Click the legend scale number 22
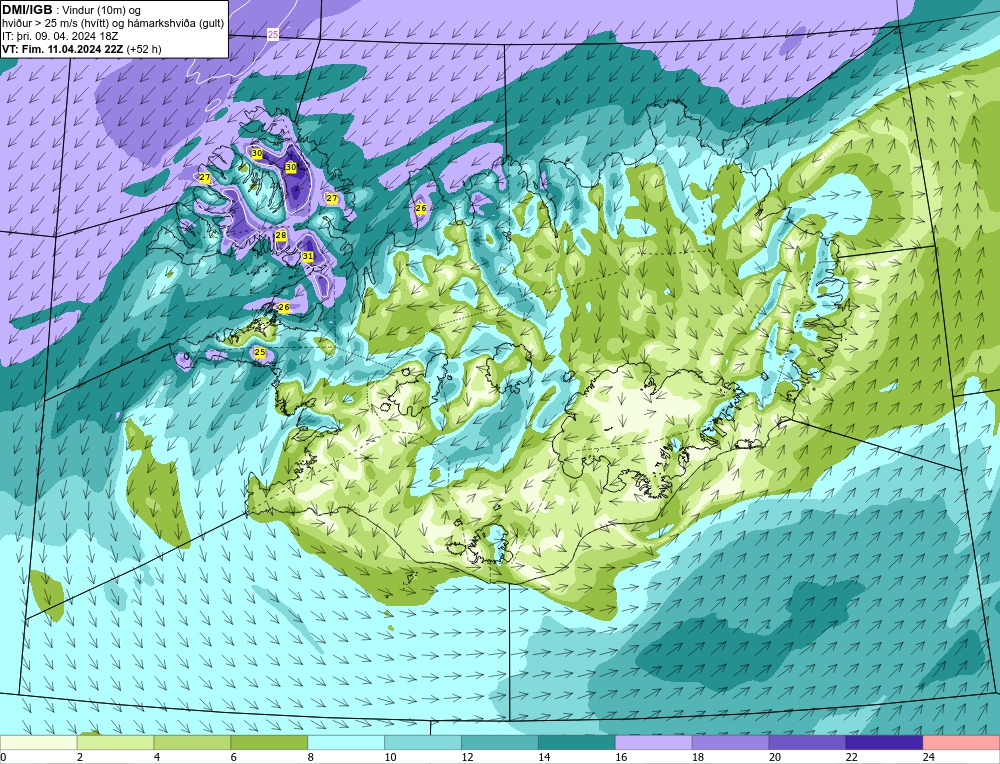The height and width of the screenshot is (764, 1000). pyautogui.click(x=851, y=757)
